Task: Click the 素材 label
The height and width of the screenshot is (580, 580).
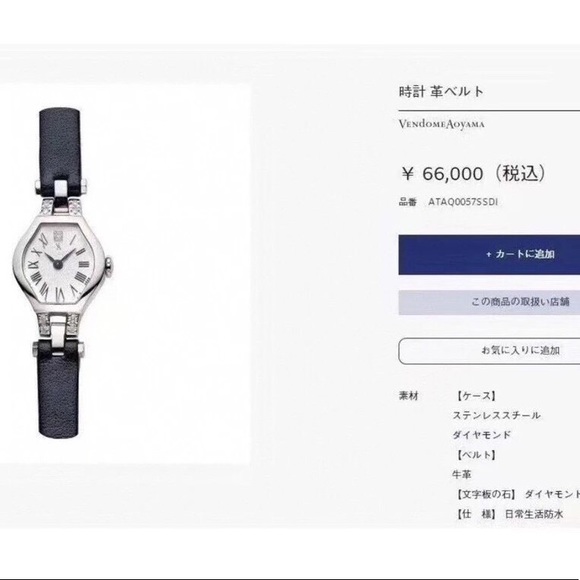Action: coord(408,396)
